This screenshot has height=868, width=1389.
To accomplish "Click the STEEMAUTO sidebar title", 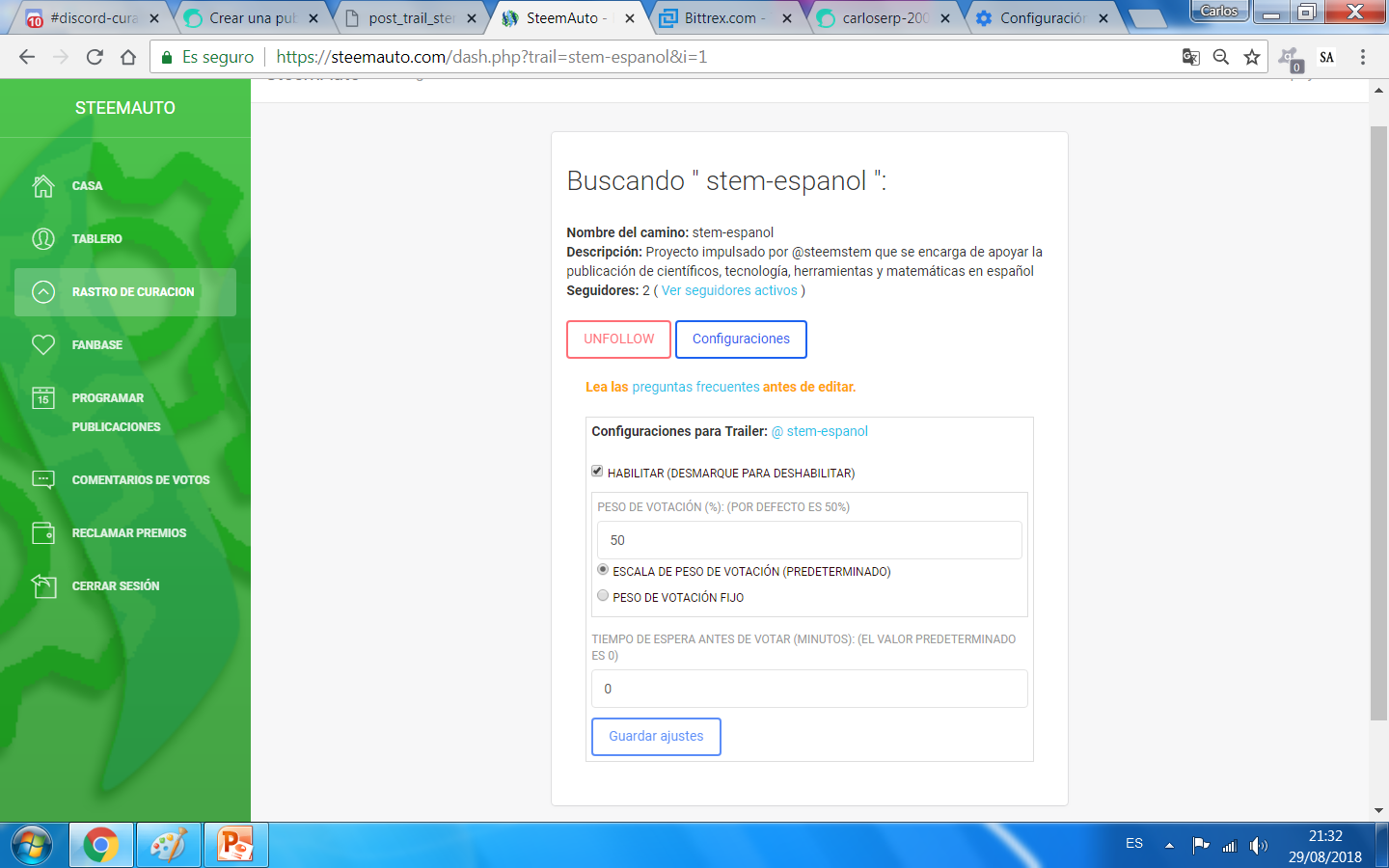I will coord(125,108).
